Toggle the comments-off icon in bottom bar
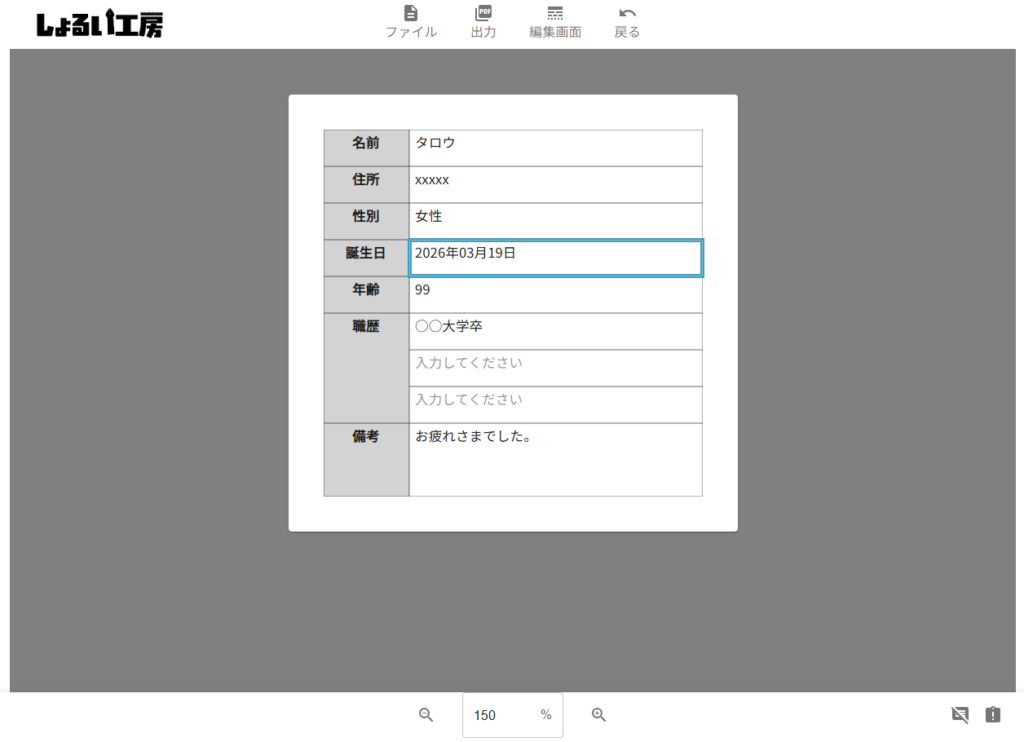Viewport: 1024px width, 742px height. point(960,715)
